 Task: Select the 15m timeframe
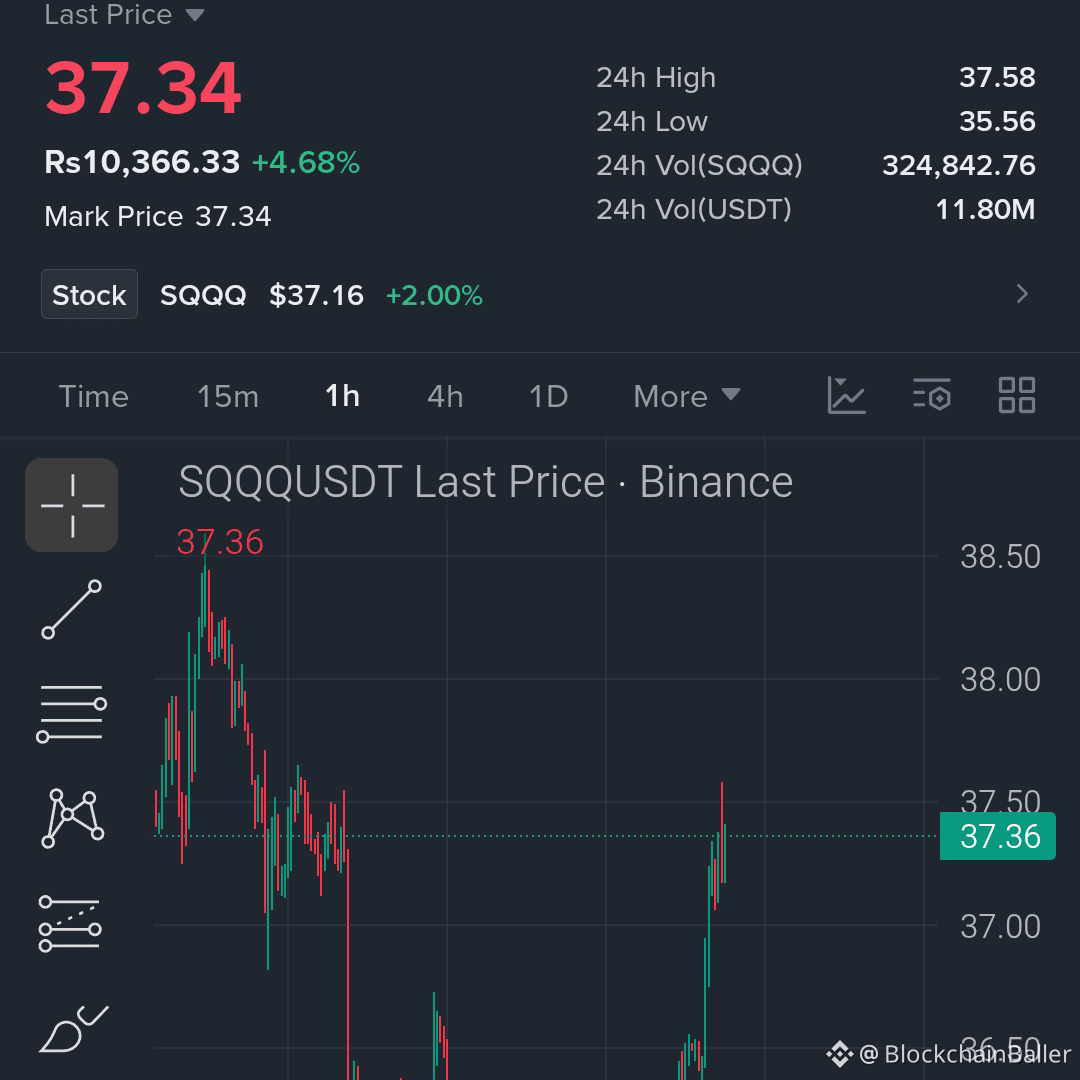(228, 396)
